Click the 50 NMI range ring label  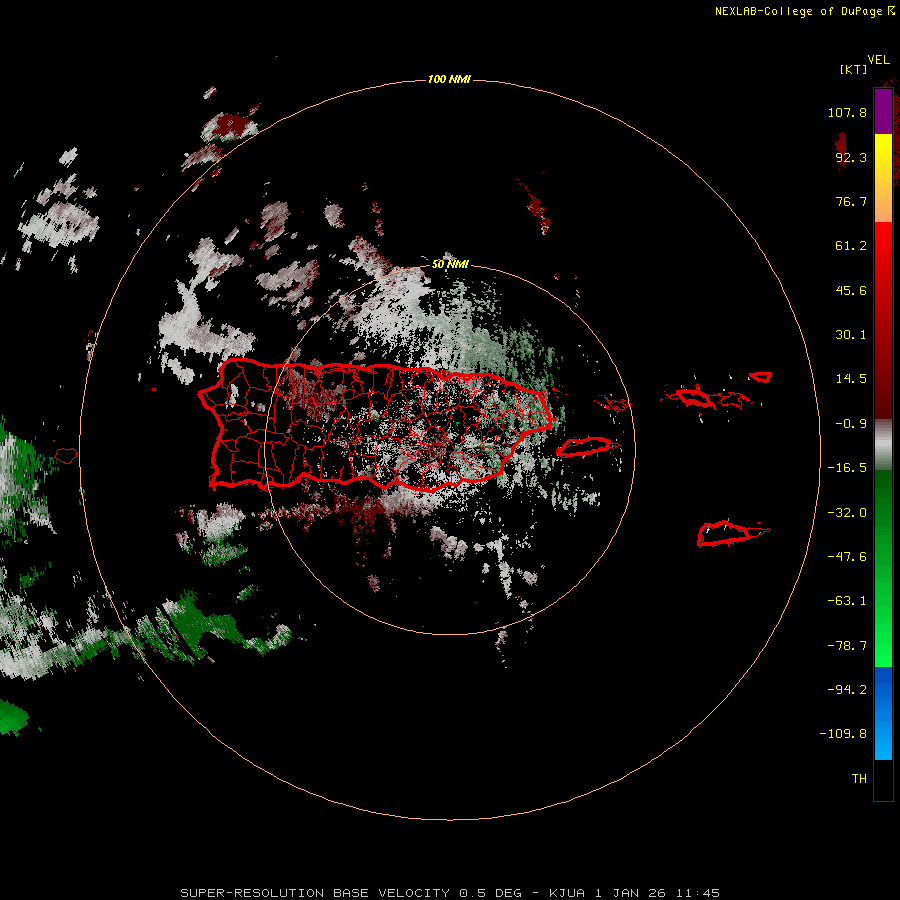450,264
